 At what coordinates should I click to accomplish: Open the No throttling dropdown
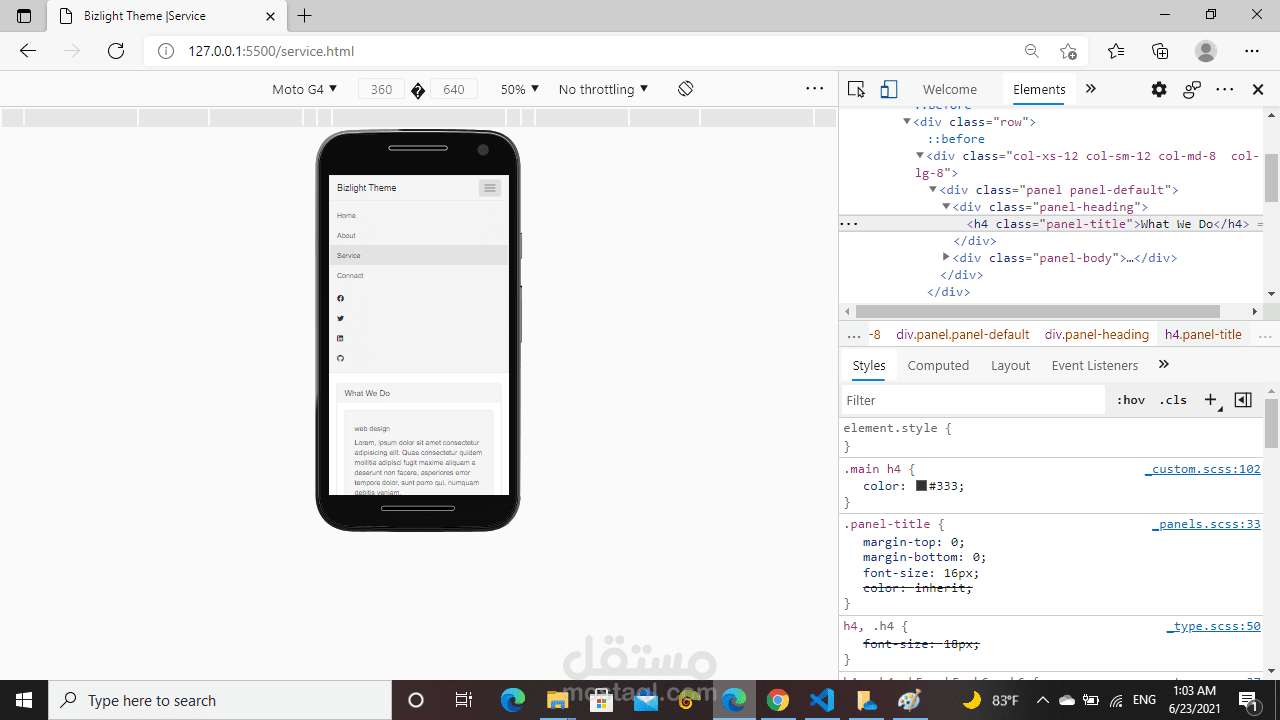603,89
